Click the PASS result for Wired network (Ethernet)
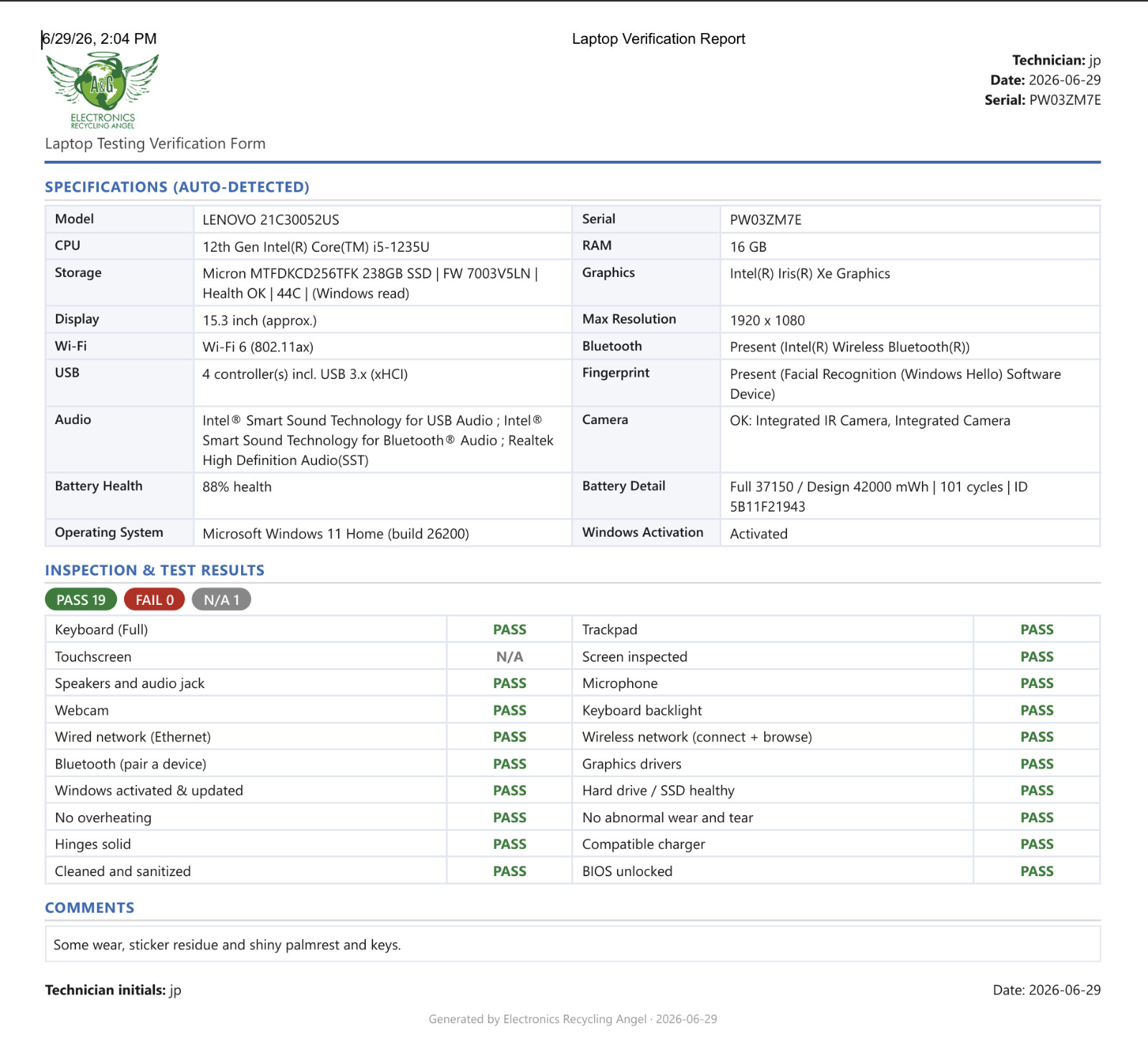1148x1044 pixels. point(509,737)
